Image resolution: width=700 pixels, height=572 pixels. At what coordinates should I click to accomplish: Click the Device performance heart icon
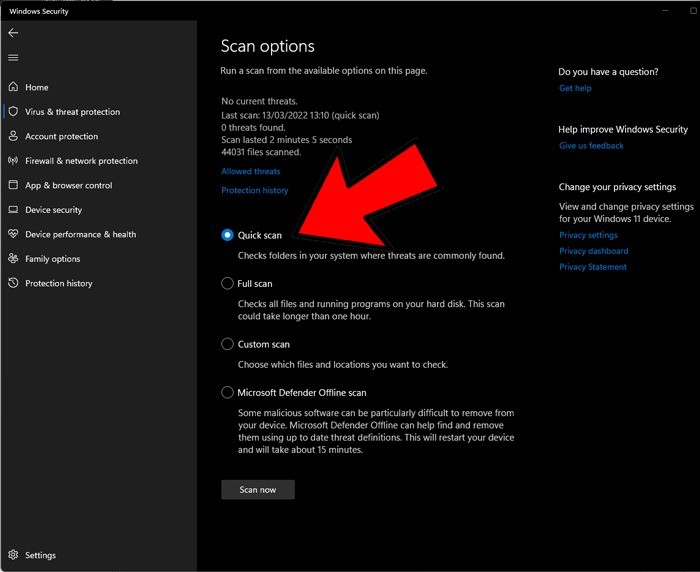(x=13, y=234)
